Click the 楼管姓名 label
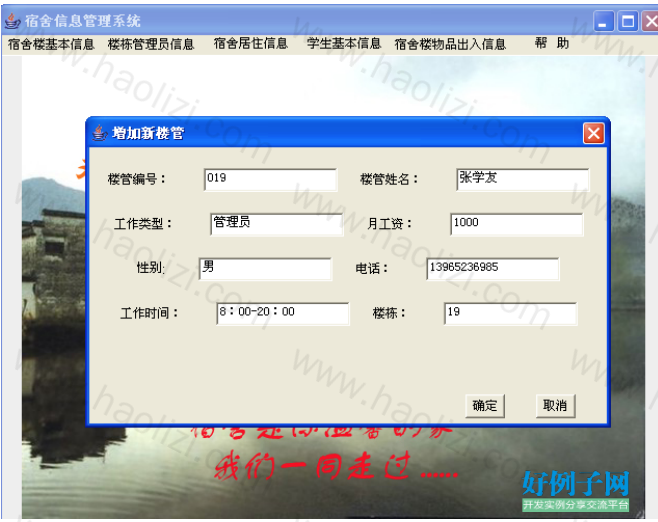Image resolution: width=658 pixels, height=522 pixels. (389, 180)
